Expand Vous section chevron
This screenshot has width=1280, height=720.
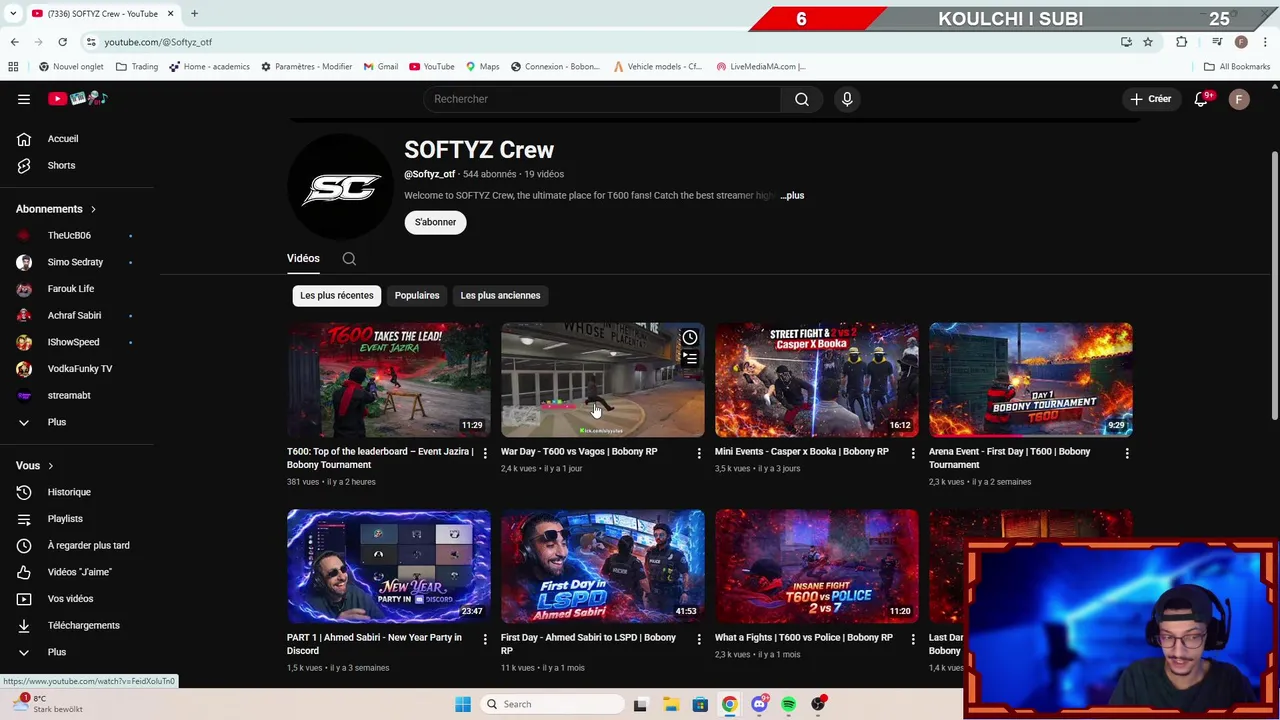[50, 466]
